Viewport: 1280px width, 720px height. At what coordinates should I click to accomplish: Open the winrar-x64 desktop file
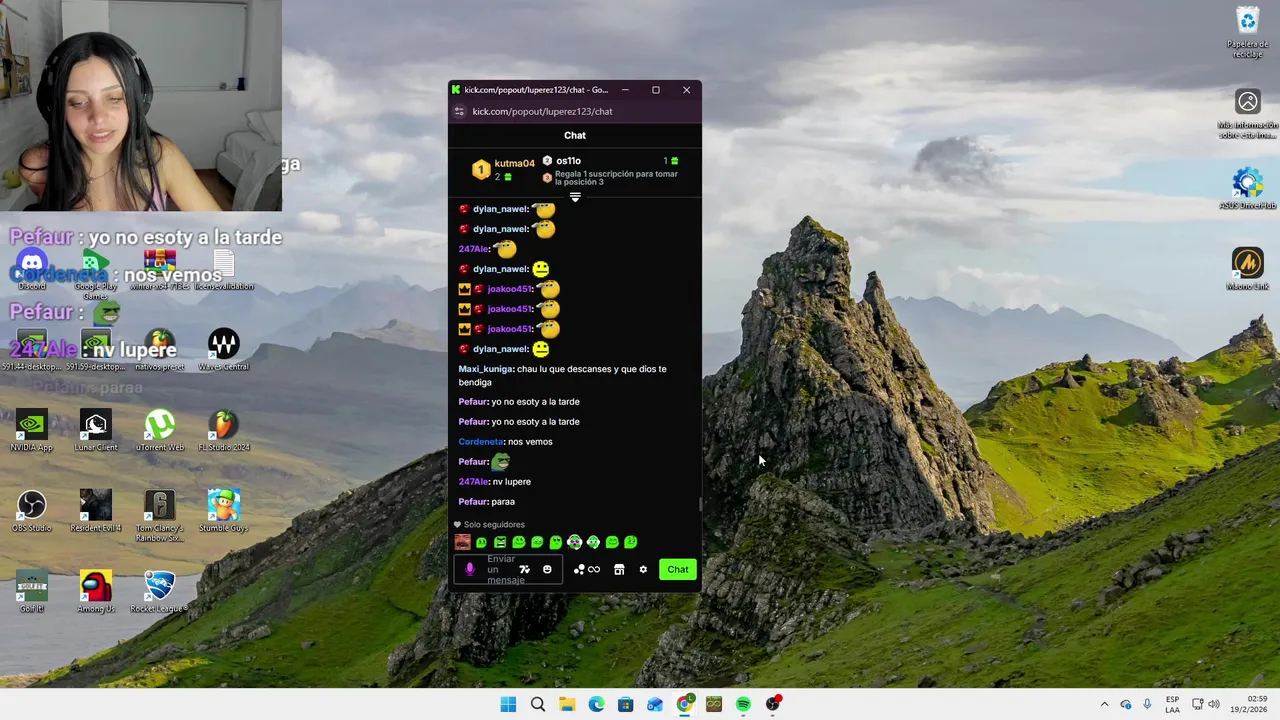160,268
